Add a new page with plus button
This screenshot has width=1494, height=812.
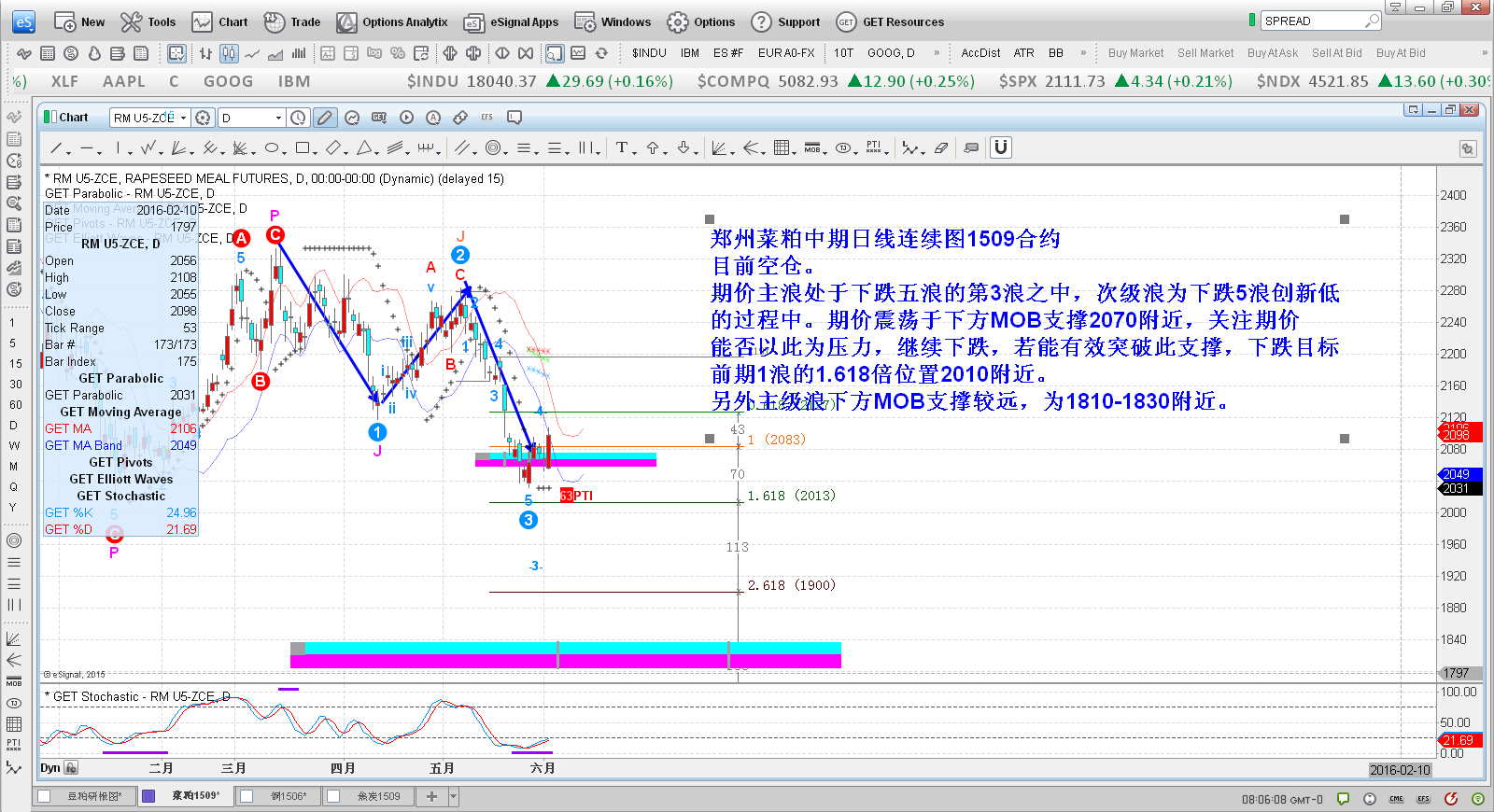431,796
